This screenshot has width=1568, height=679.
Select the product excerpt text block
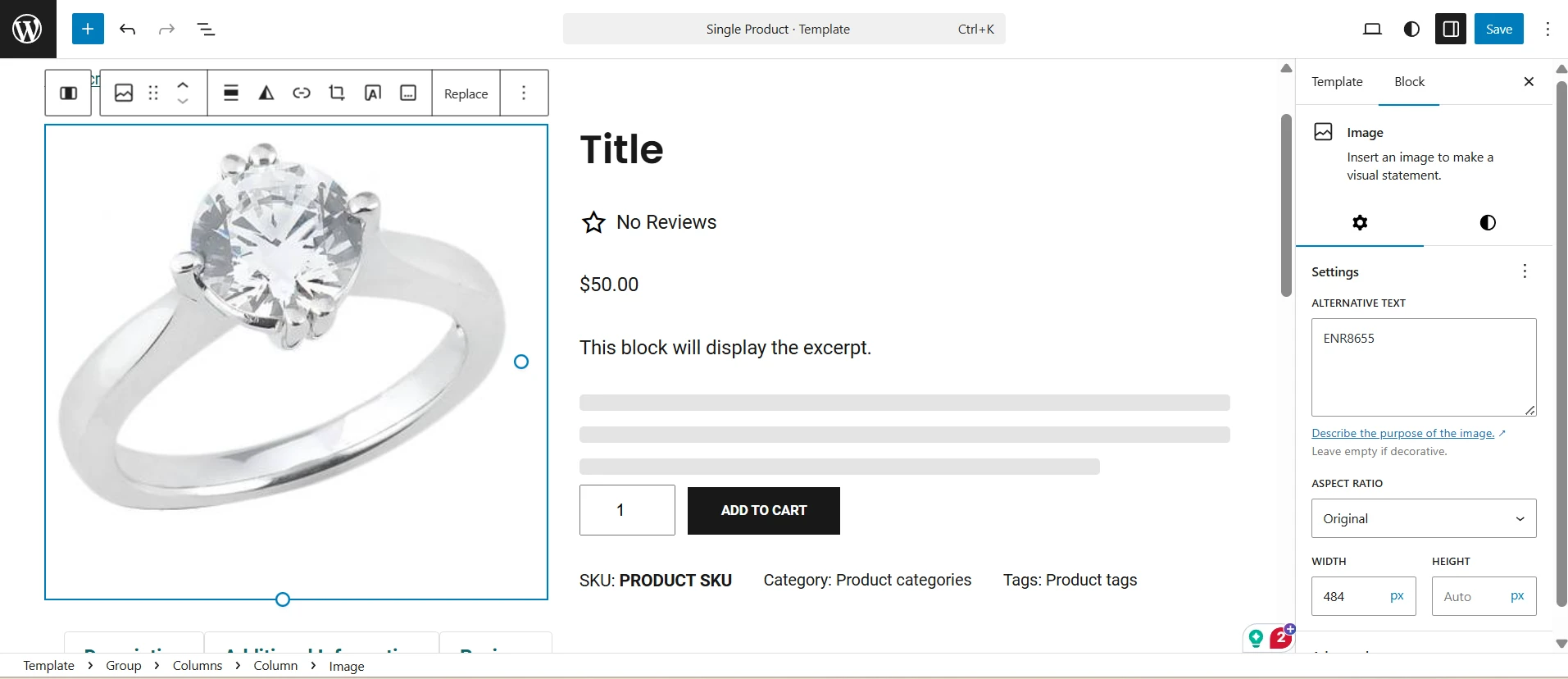click(x=725, y=348)
